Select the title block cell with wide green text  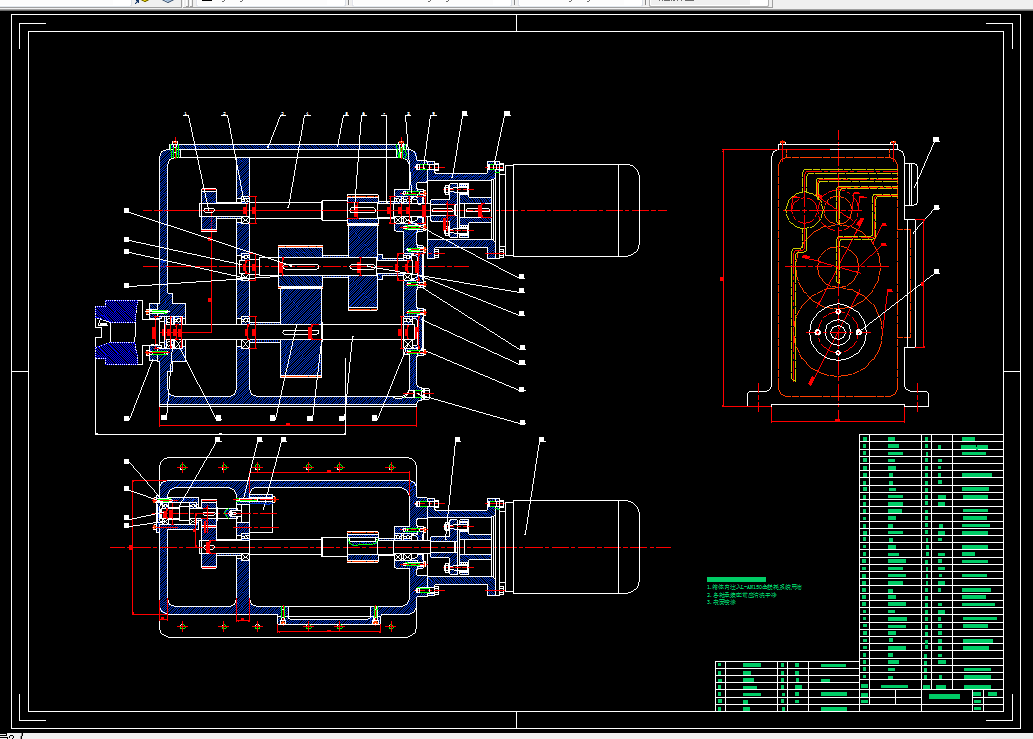point(945,696)
